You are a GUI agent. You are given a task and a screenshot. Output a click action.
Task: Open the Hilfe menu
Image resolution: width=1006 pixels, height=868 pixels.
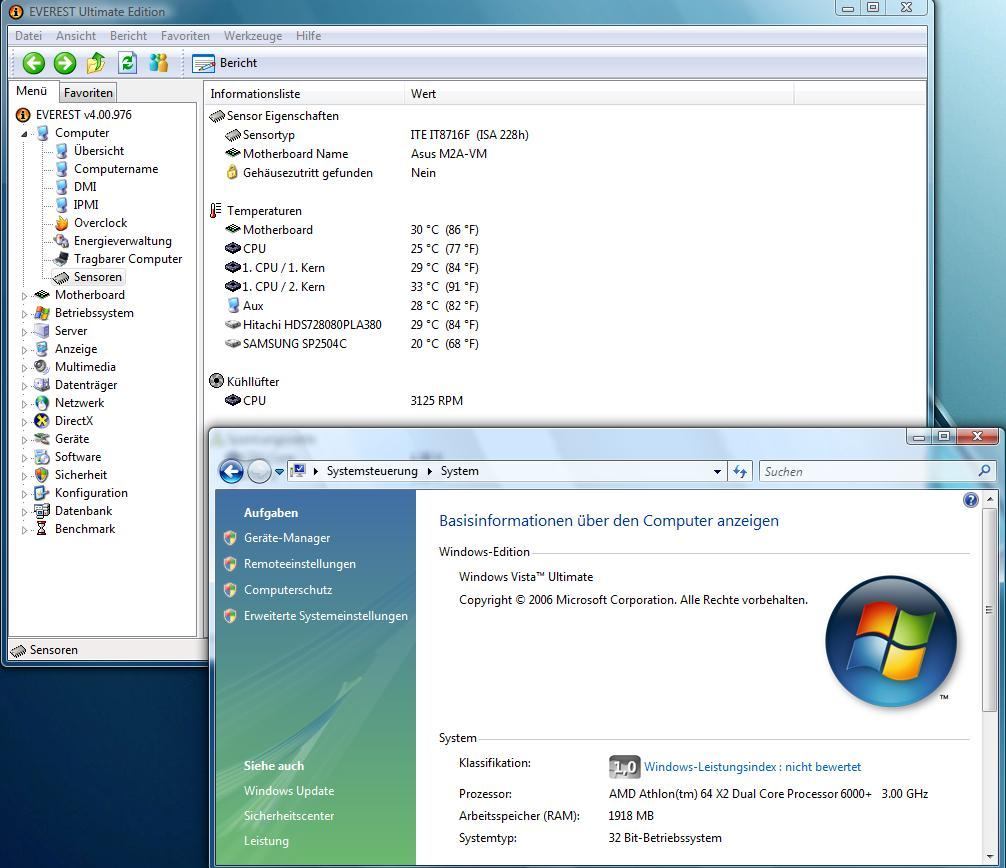[309, 36]
